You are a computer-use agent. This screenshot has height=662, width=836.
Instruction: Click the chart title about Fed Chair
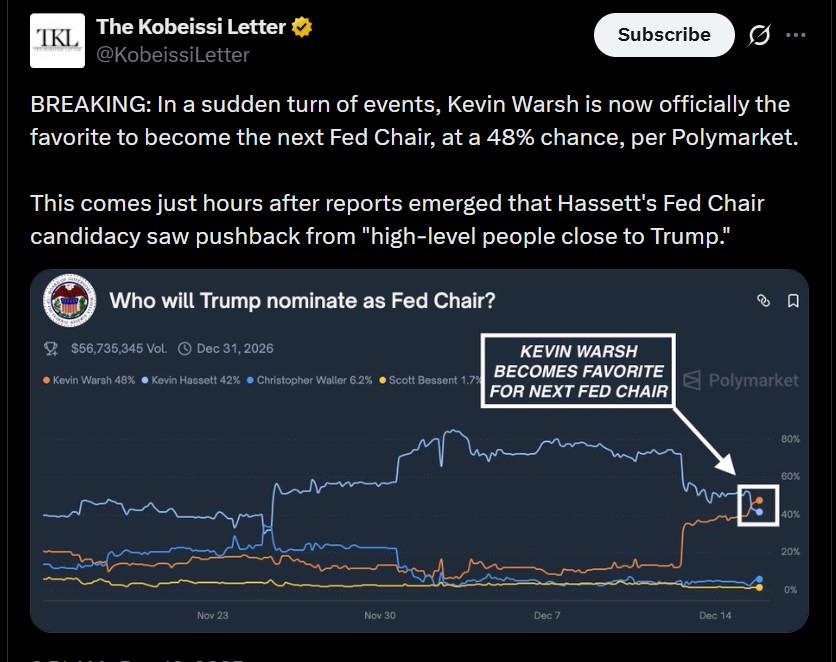pyautogui.click(x=302, y=301)
